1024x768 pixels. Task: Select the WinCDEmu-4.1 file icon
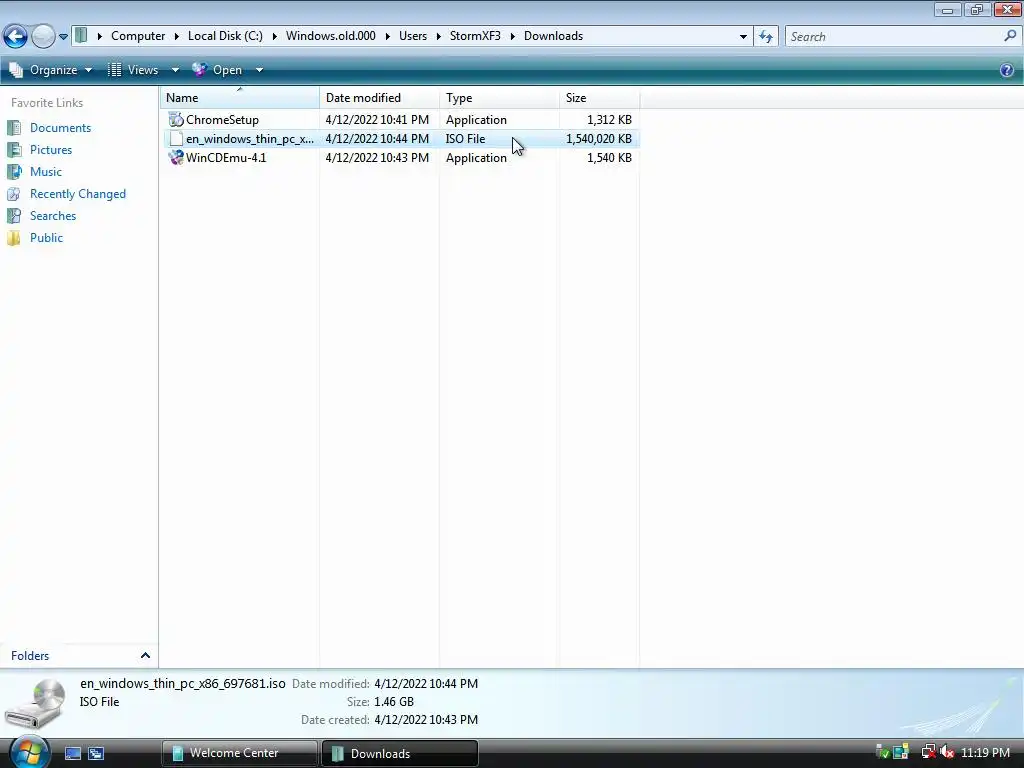click(x=176, y=157)
